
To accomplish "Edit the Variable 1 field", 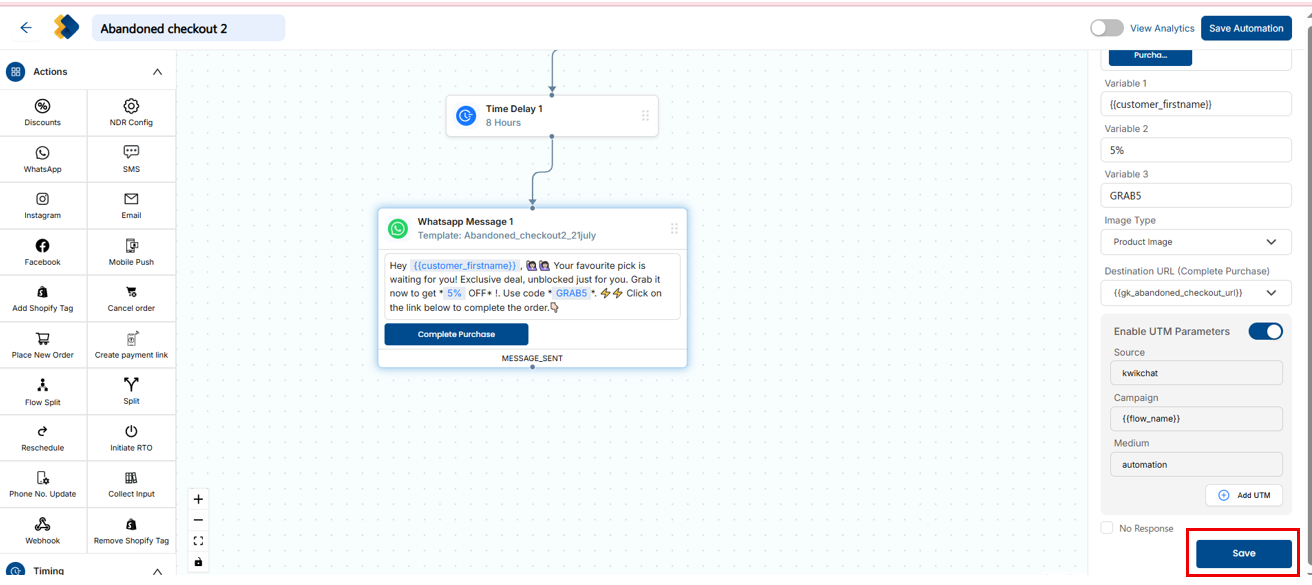I will (1197, 104).
